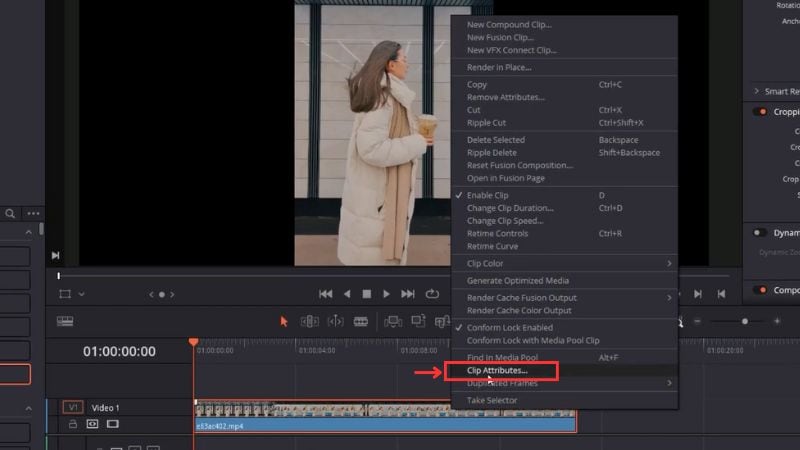800x450 pixels.
Task: Click the timeline zoom slider handle
Action: coord(745,321)
